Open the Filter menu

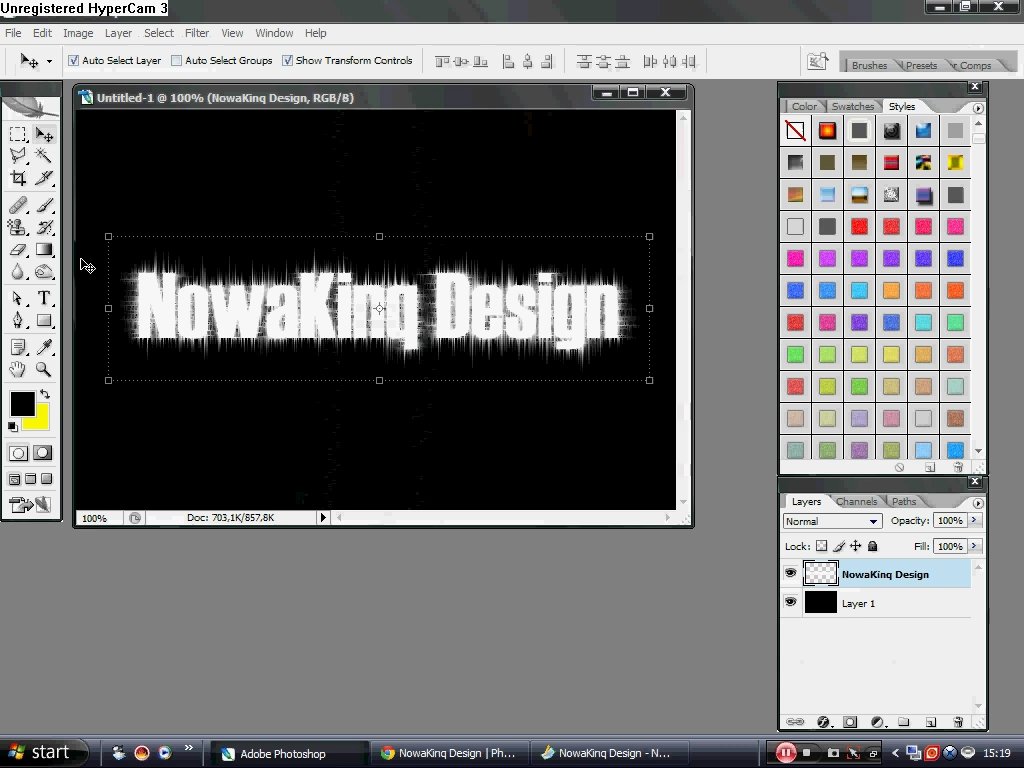pos(197,33)
